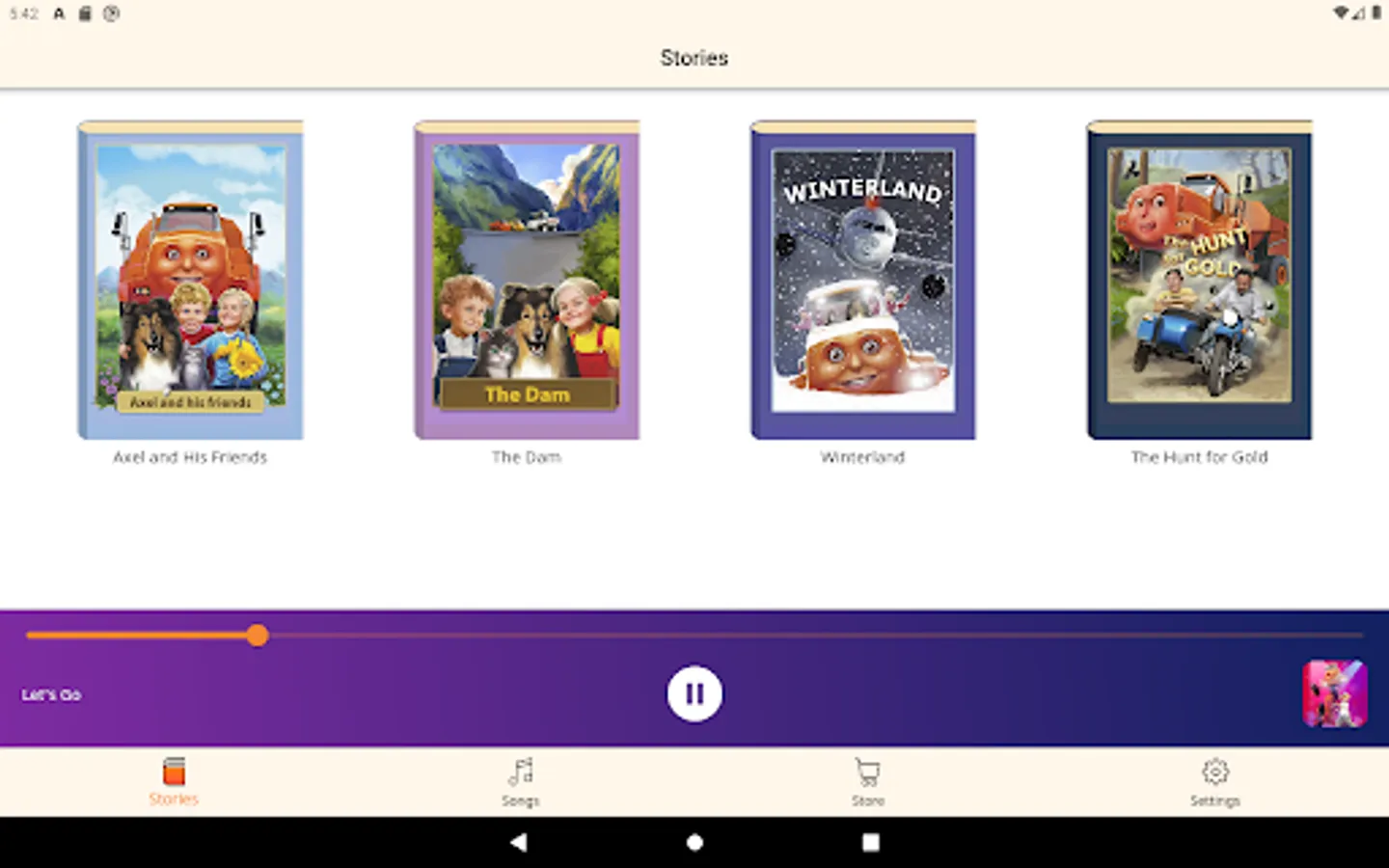The width and height of the screenshot is (1389, 868).
Task: Tap the Android recent apps square button
Action: pos(870,842)
